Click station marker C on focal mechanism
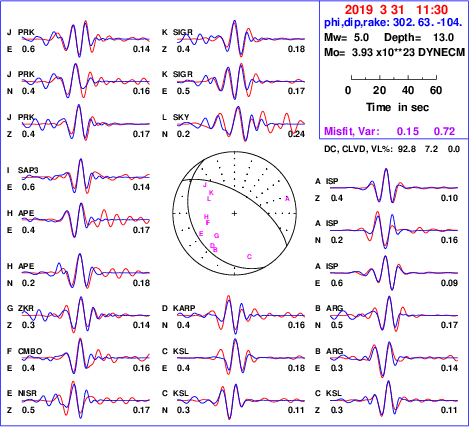The width and height of the screenshot is (469, 427). click(x=249, y=256)
